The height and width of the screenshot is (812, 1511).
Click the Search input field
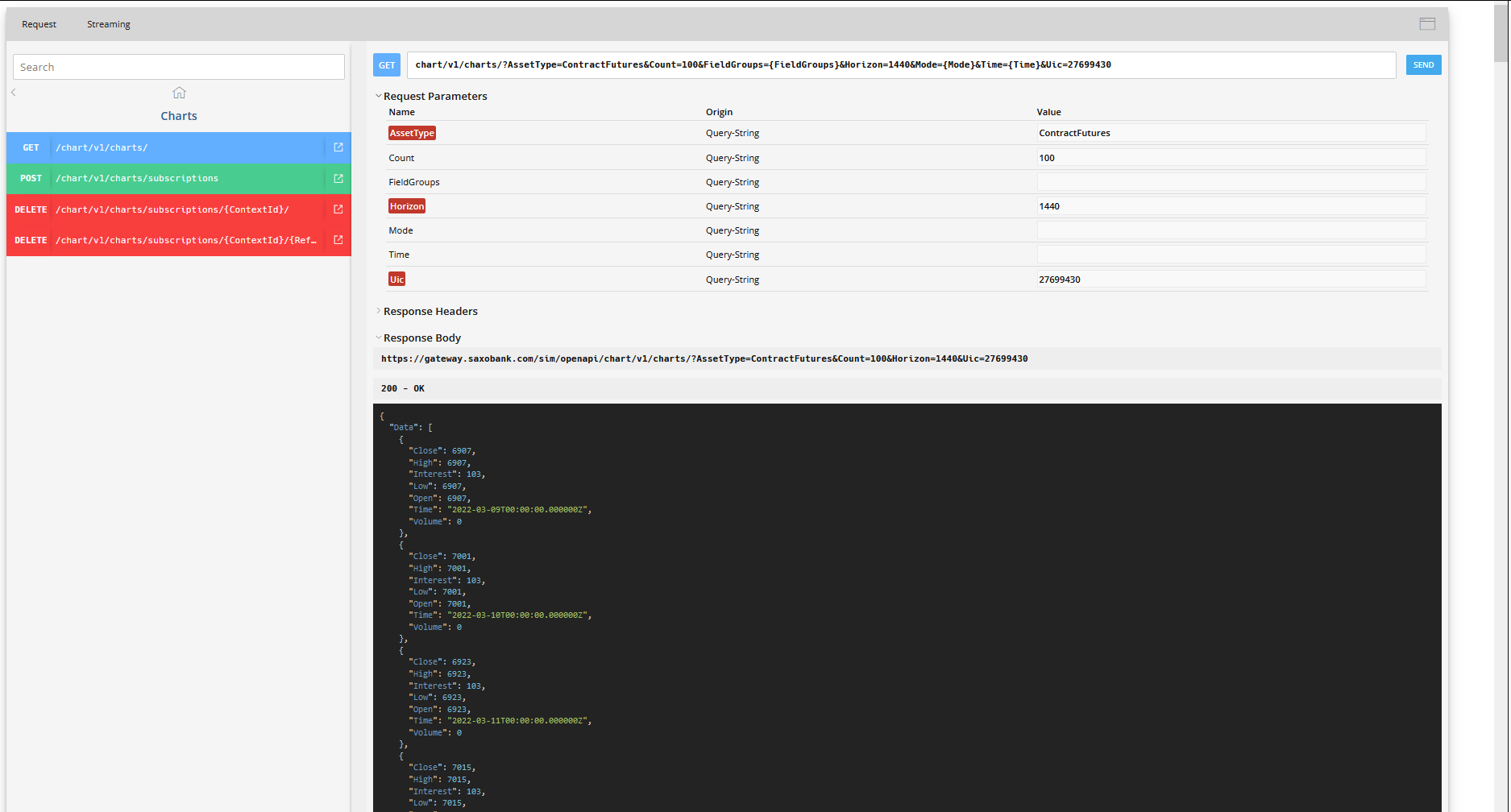tap(179, 67)
